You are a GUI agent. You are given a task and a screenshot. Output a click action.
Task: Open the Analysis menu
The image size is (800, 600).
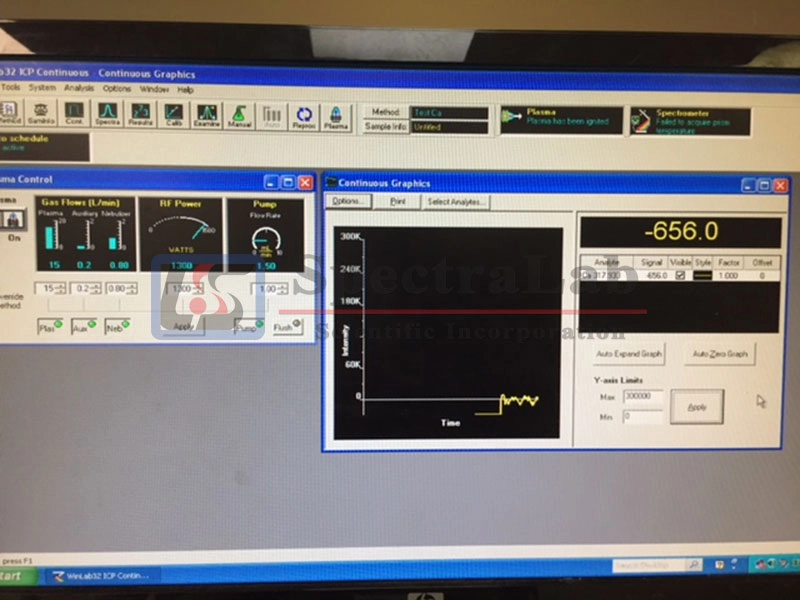79,89
